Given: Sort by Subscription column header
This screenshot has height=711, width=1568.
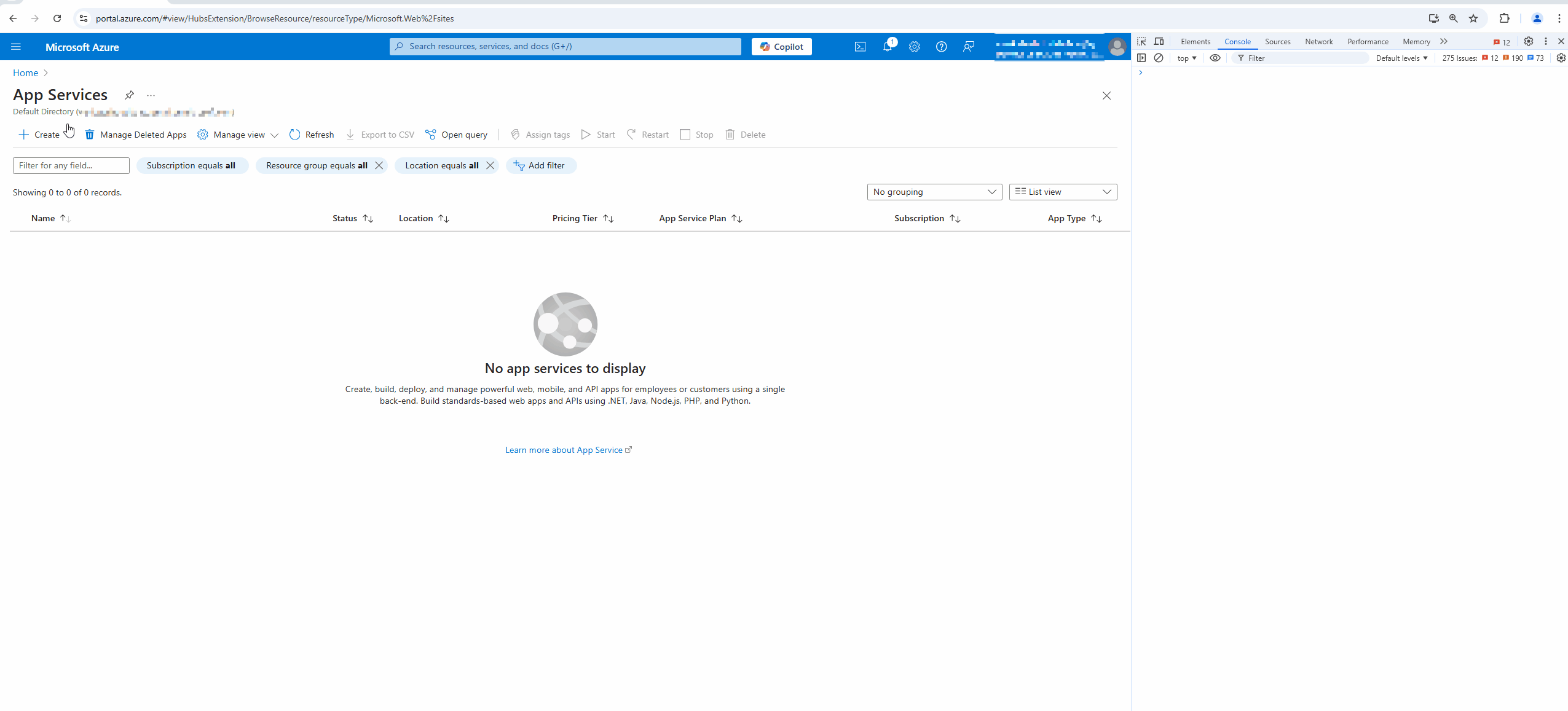Looking at the screenshot, I should pos(927,218).
